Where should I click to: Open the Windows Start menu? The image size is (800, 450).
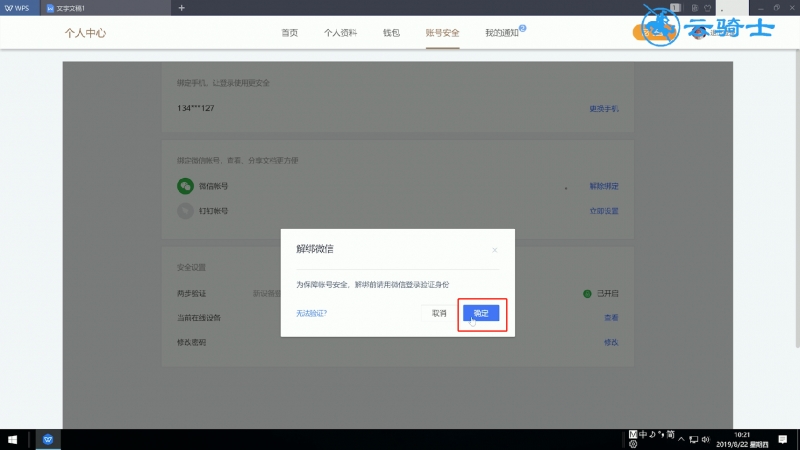pyautogui.click(x=13, y=439)
